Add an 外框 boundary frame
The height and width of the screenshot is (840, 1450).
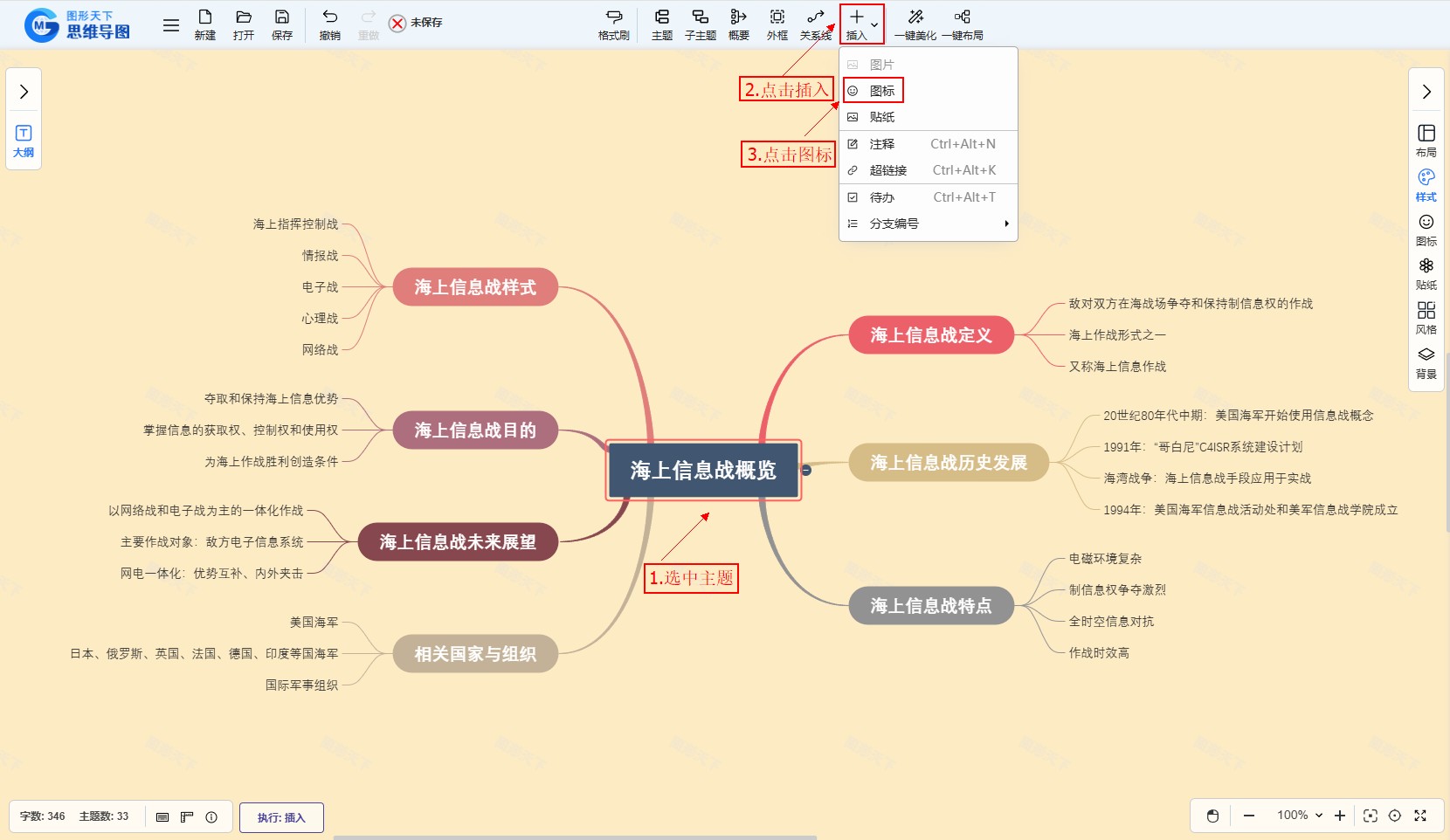[777, 24]
